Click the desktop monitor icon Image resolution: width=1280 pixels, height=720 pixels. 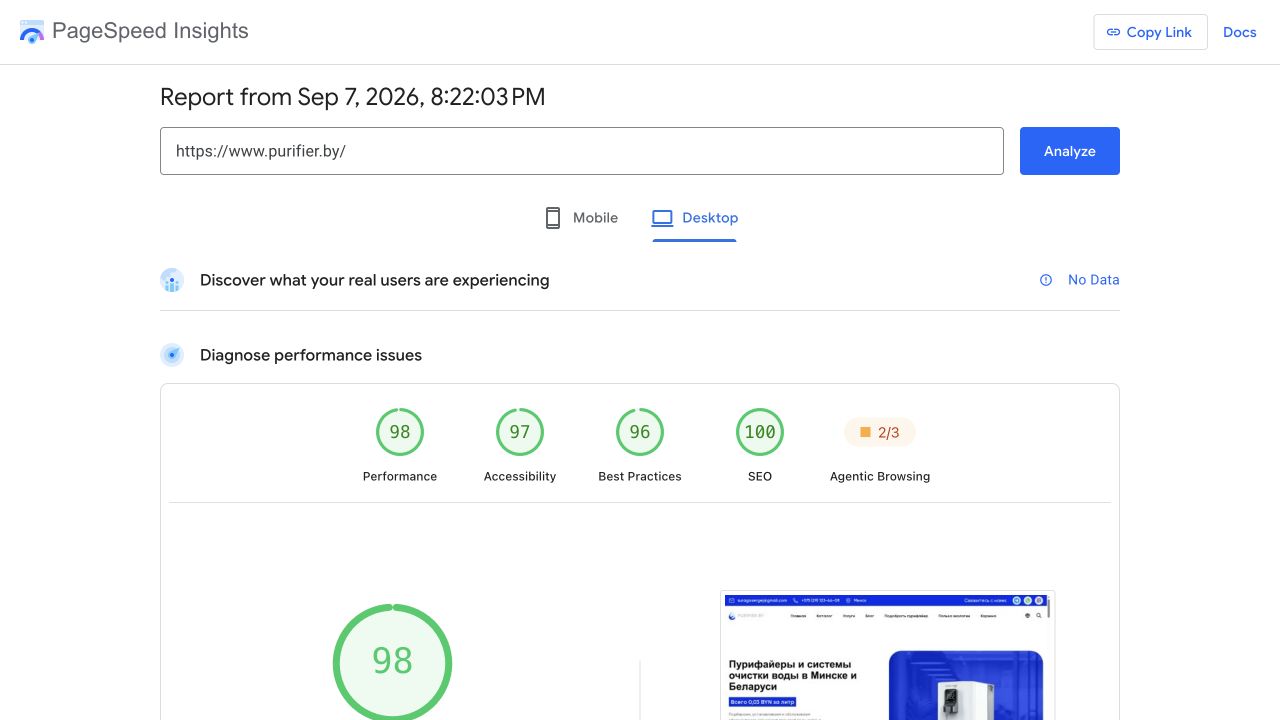click(662, 218)
